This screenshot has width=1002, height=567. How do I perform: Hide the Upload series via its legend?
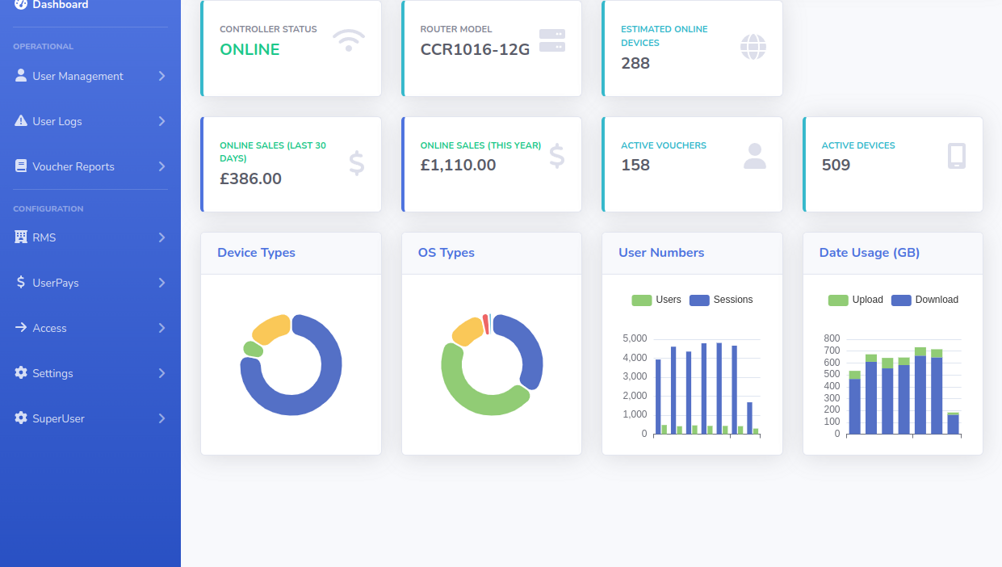point(855,300)
